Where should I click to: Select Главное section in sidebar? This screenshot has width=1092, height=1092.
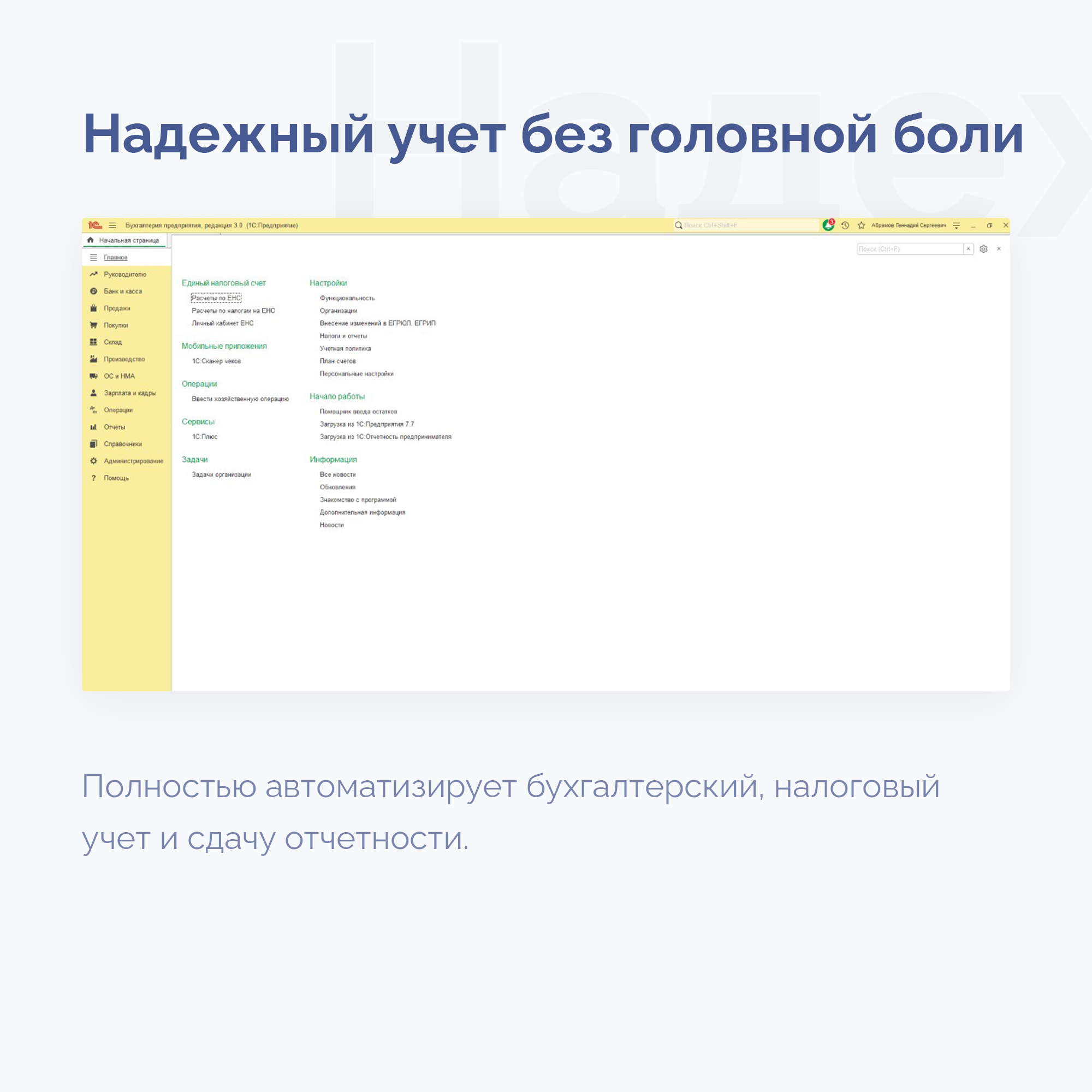pos(127,258)
